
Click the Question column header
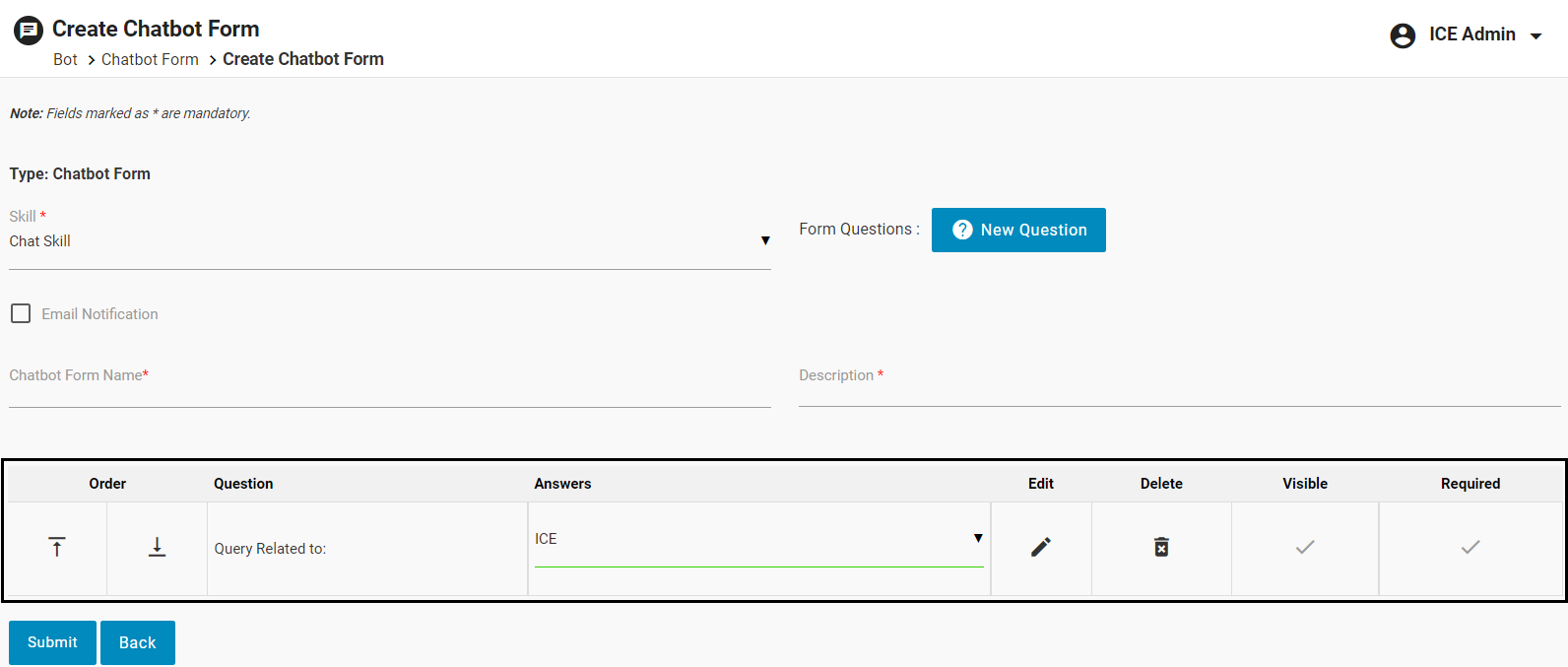click(243, 484)
